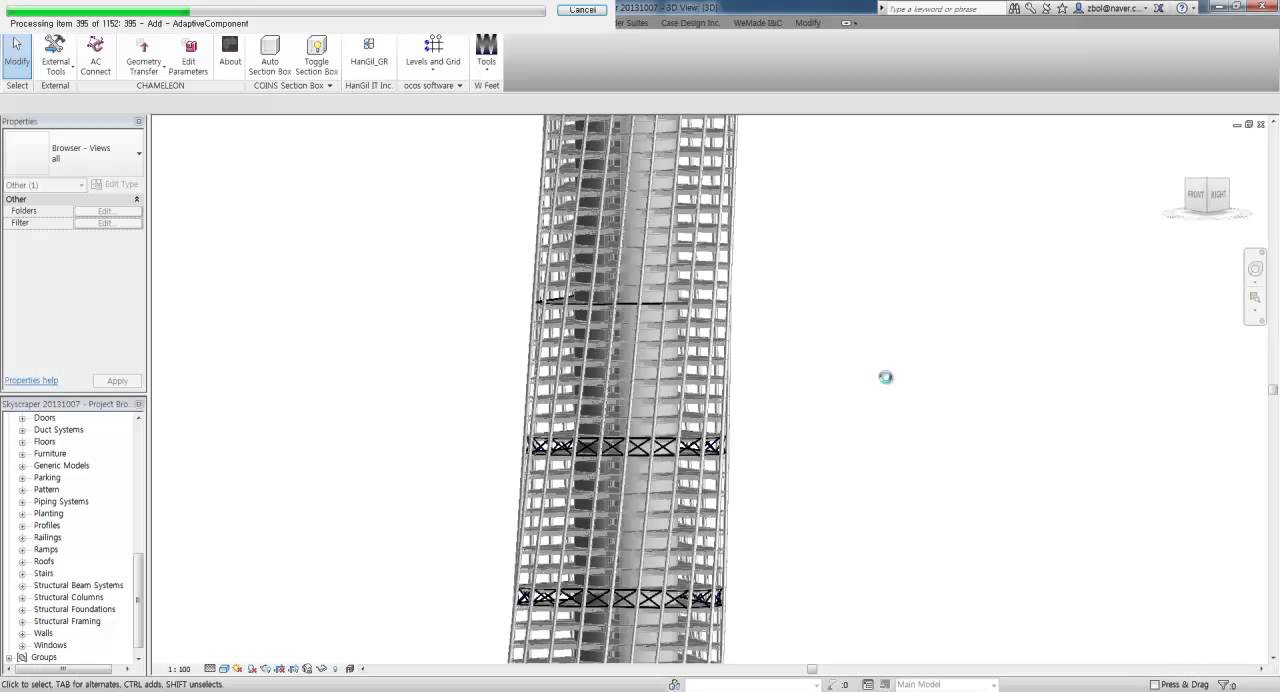Expand the Groups tree node
Image resolution: width=1280 pixels, height=692 pixels.
[9, 658]
